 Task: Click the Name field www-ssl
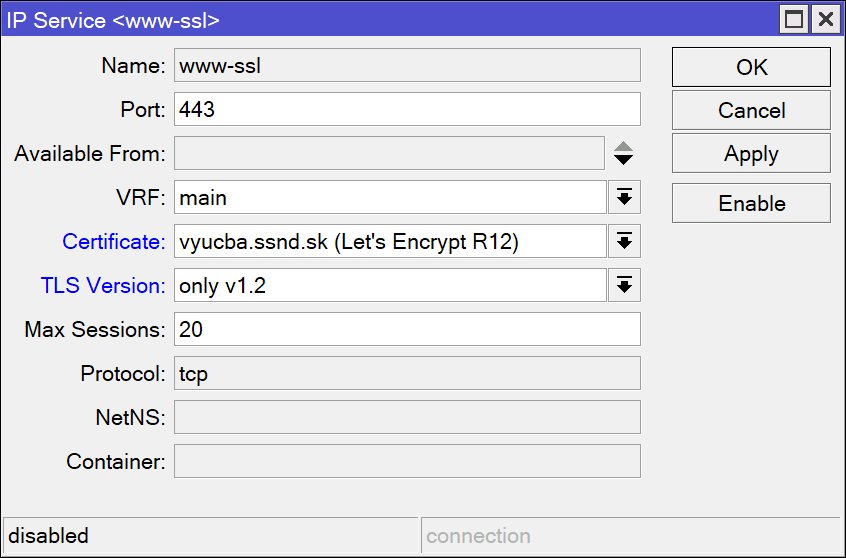click(x=406, y=65)
